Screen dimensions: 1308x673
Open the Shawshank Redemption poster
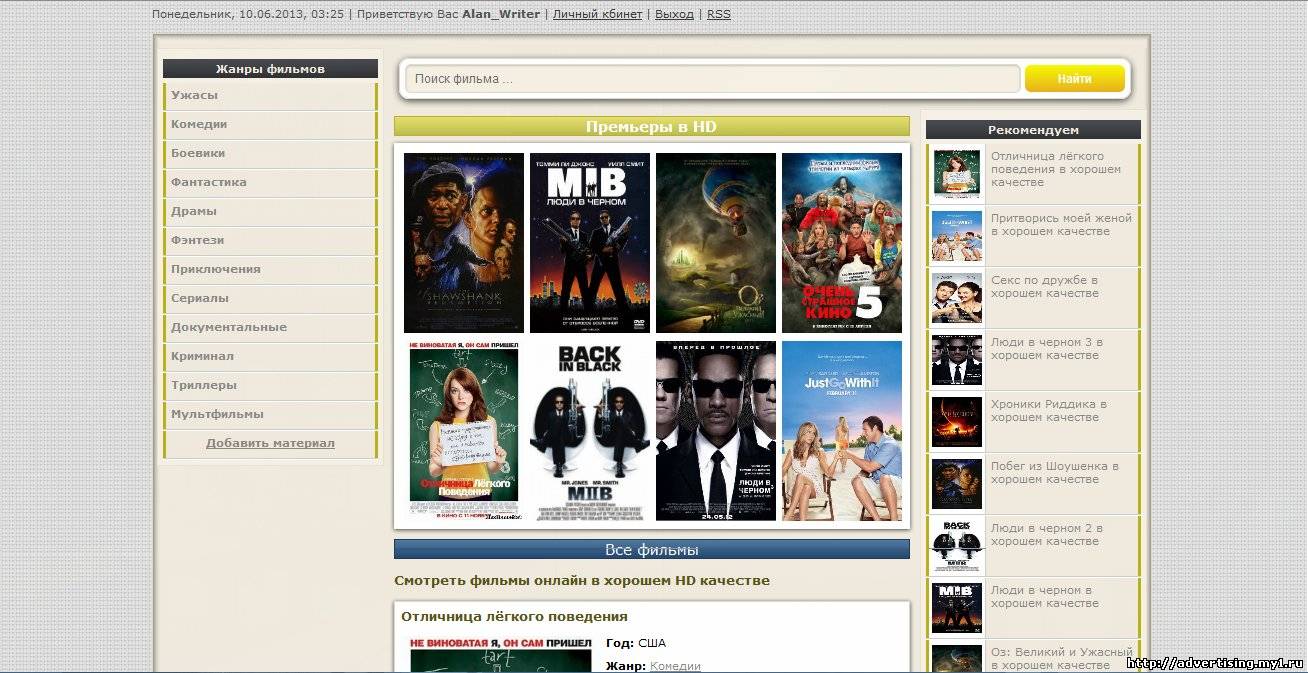click(x=464, y=243)
